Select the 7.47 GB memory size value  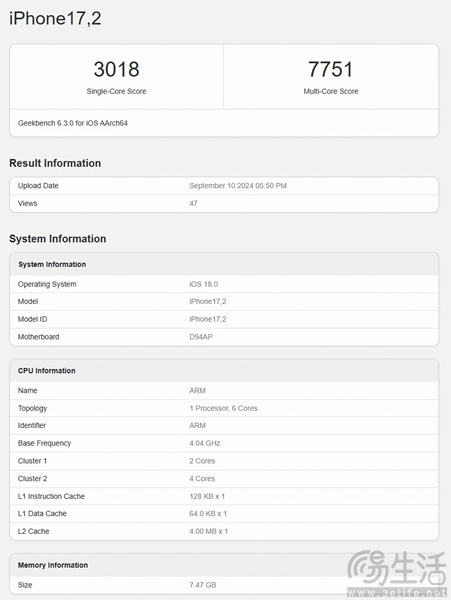(x=203, y=585)
